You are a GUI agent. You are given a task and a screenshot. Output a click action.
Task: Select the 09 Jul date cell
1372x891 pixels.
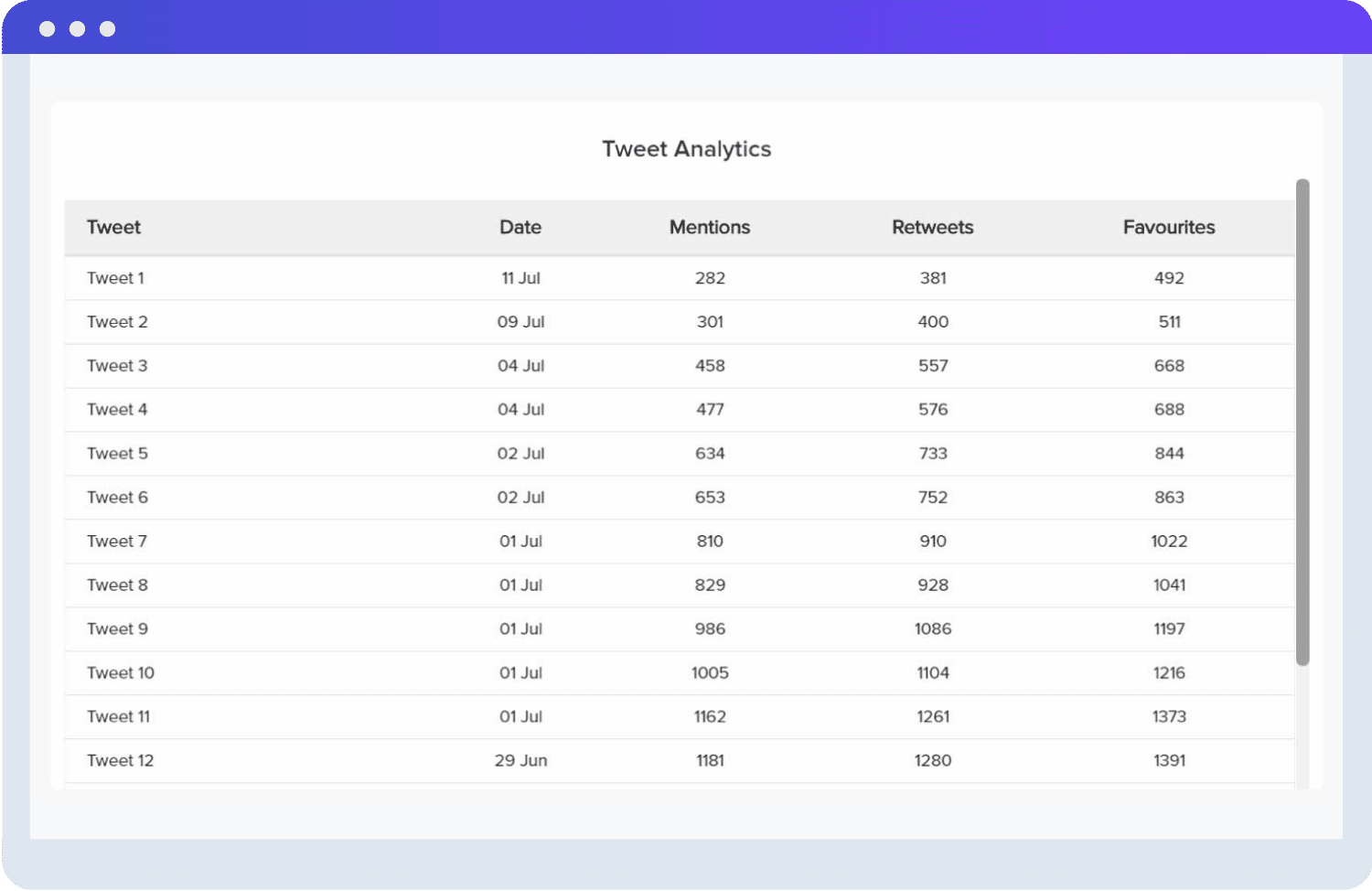[520, 321]
